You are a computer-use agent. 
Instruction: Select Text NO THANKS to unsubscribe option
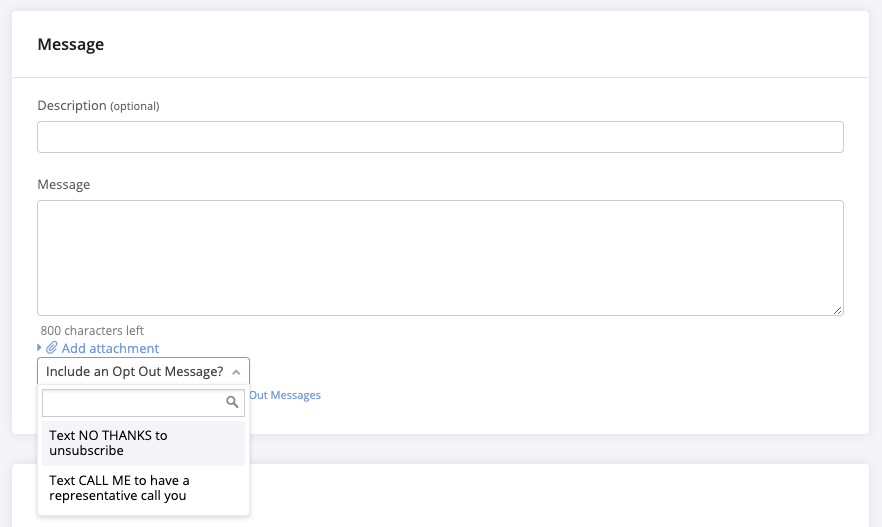tap(143, 443)
